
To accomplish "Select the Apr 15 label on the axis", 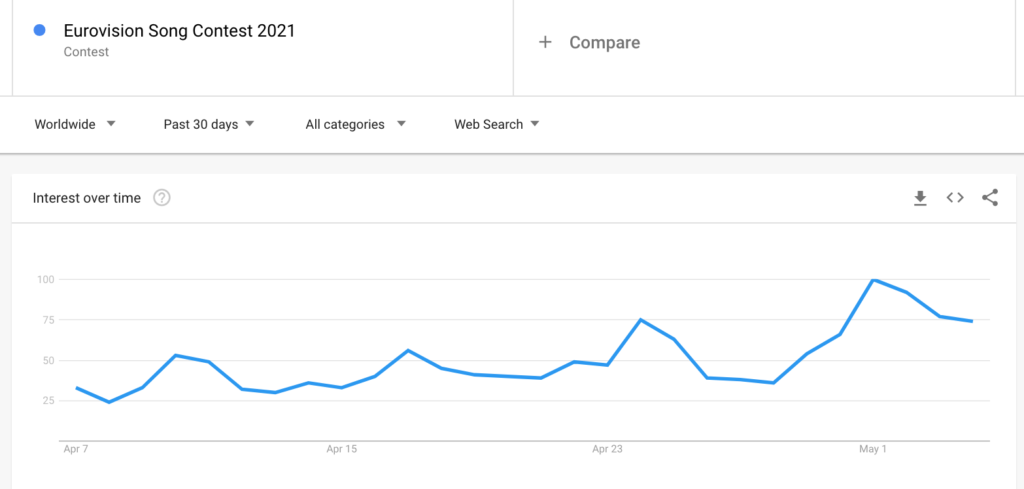I will coord(341,449).
